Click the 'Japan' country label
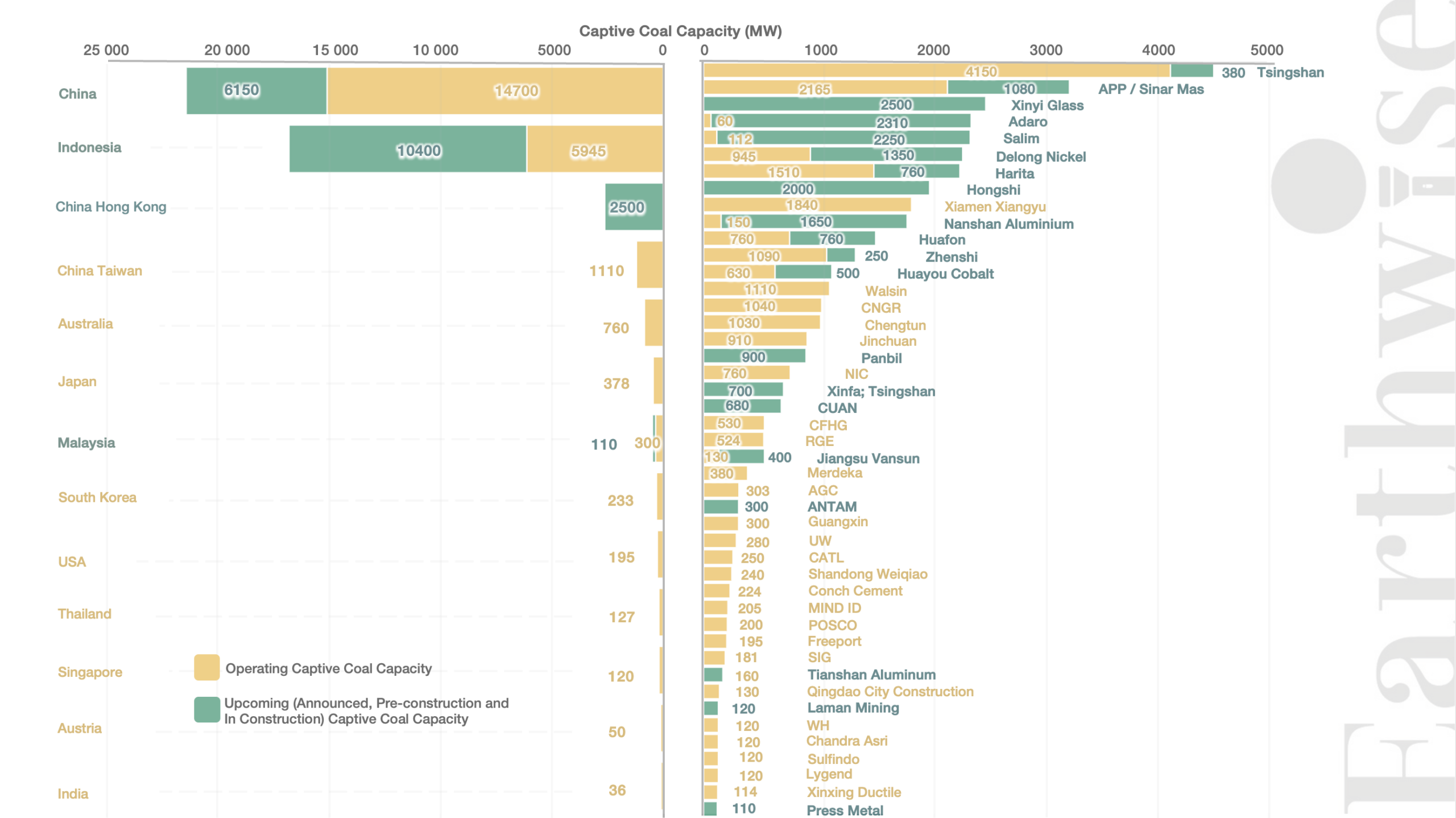Screen dimensions: 1456x818 (x=77, y=382)
